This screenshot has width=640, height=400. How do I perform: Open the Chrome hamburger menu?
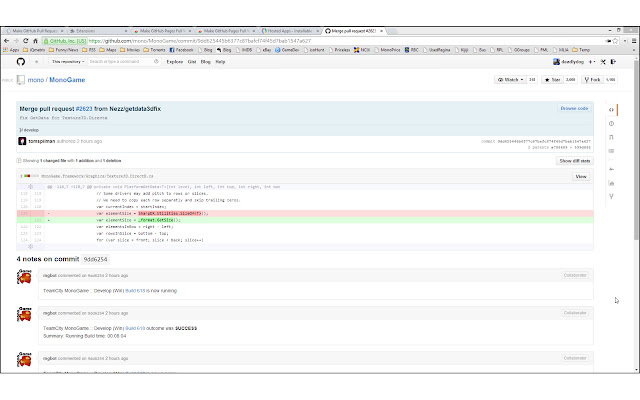coord(633,41)
